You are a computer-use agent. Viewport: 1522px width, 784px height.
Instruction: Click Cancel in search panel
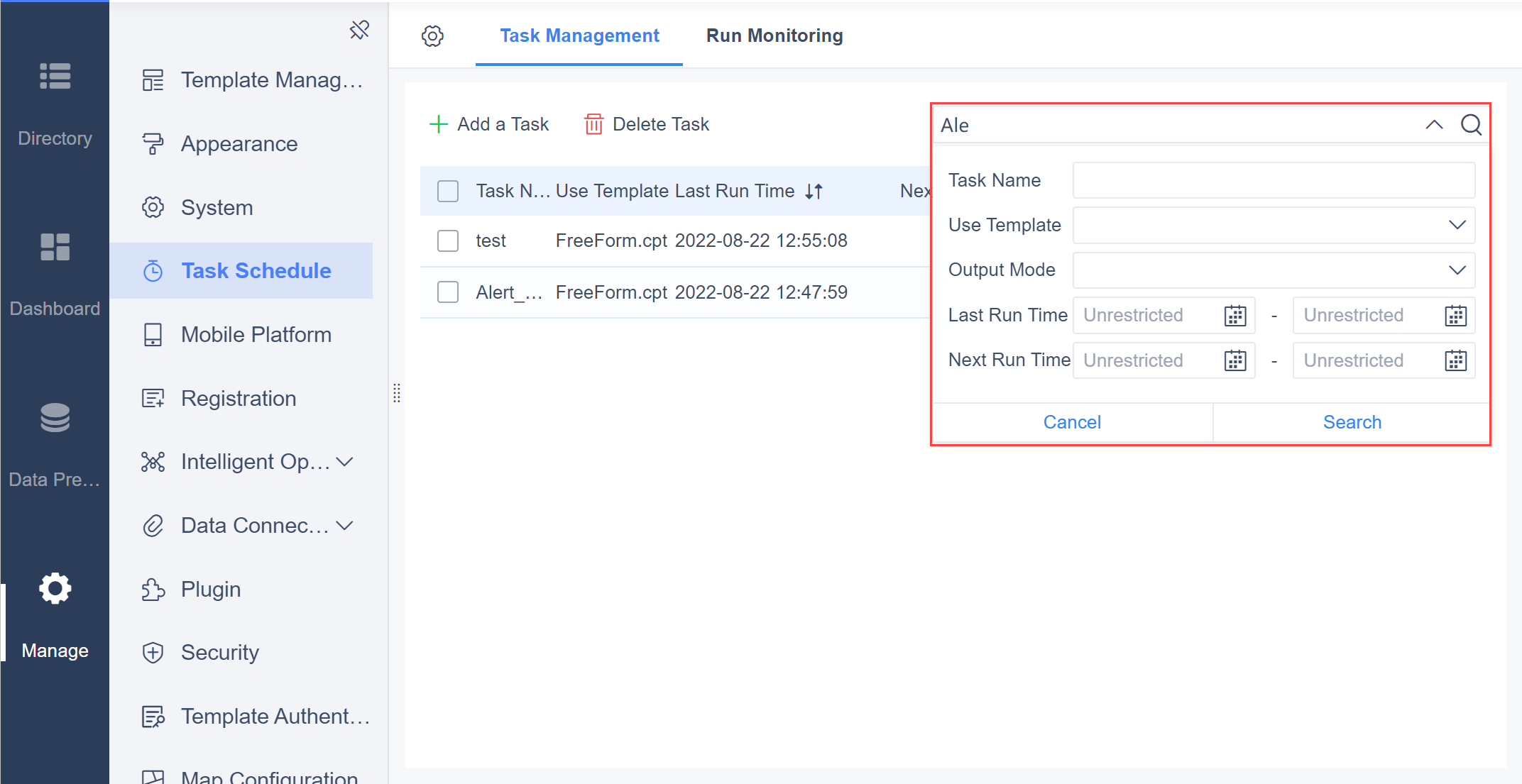[x=1072, y=422]
